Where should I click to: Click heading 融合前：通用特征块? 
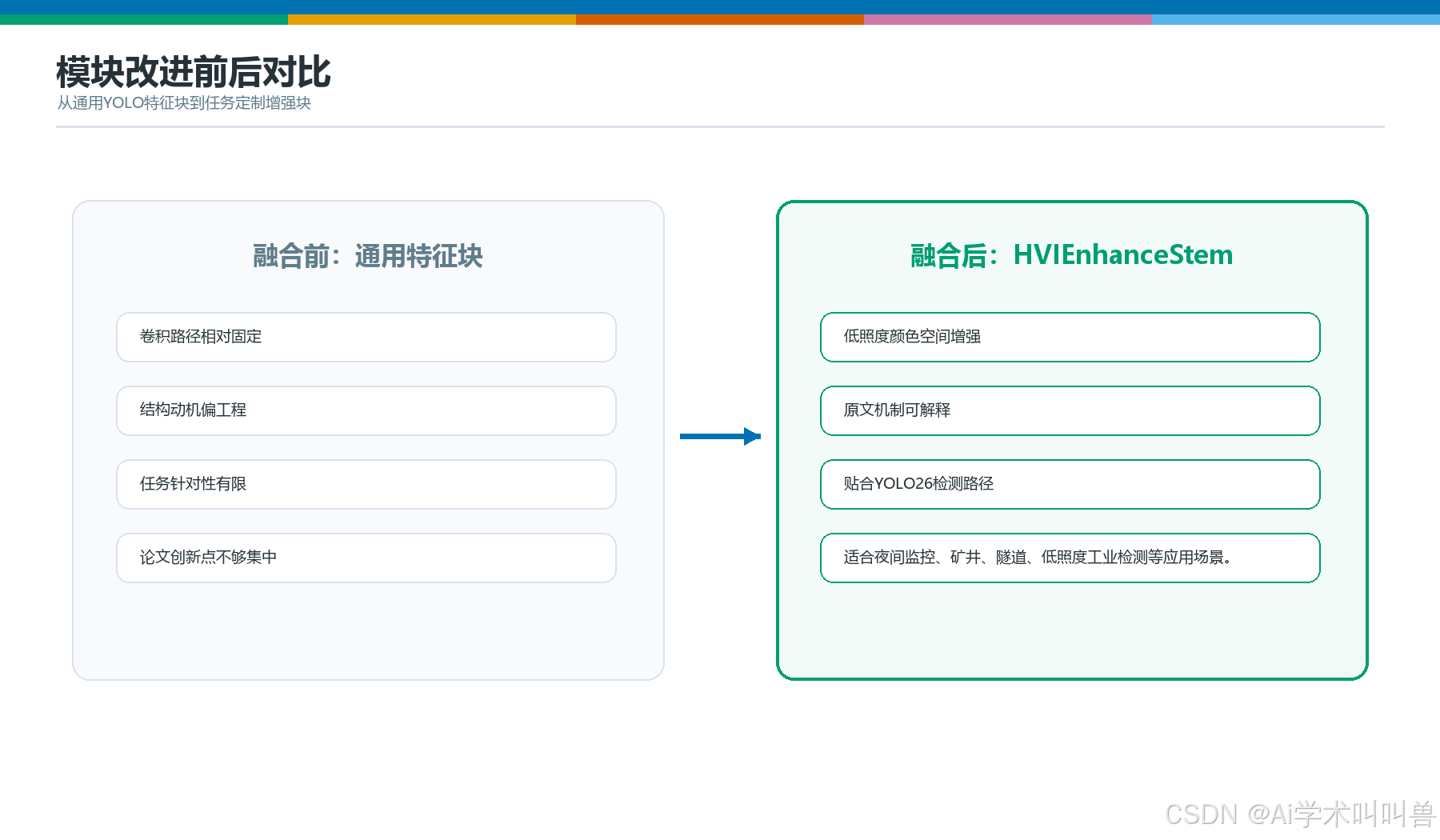pos(368,256)
